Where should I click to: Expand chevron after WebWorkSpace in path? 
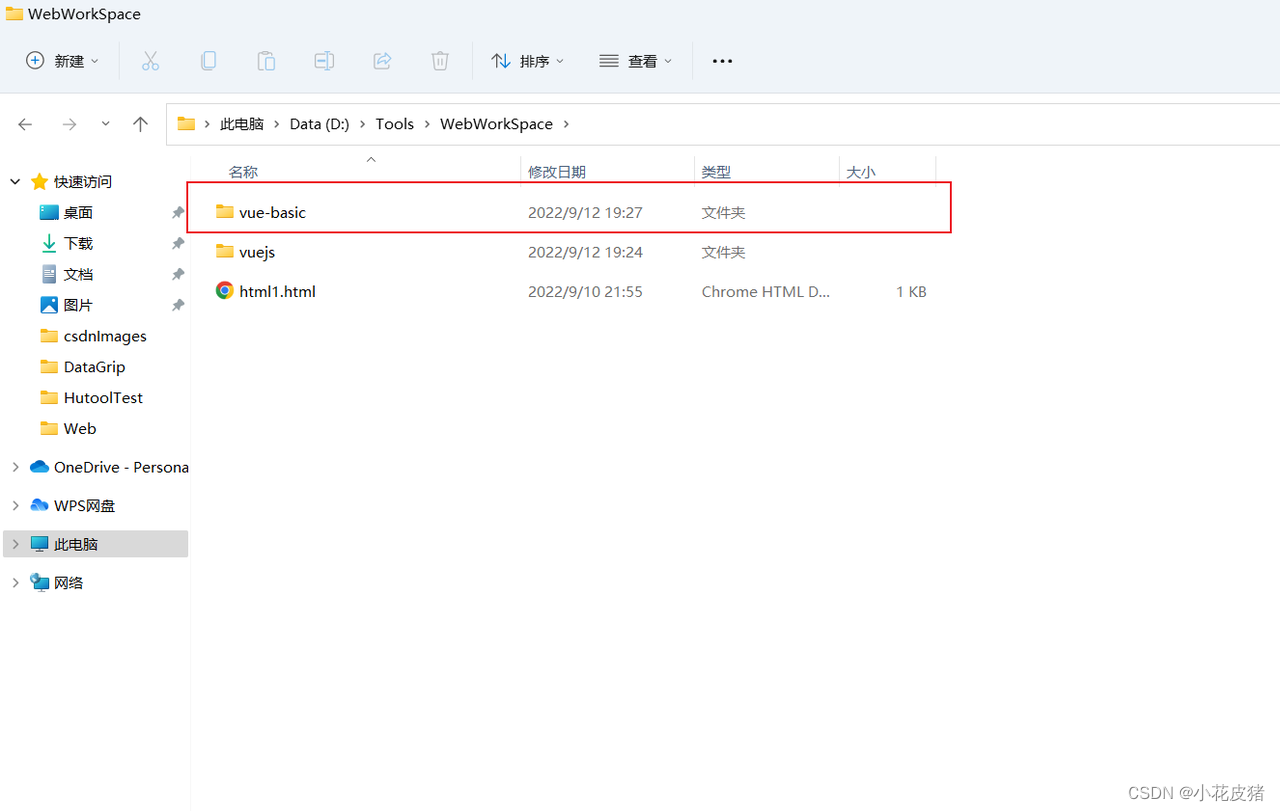(567, 124)
